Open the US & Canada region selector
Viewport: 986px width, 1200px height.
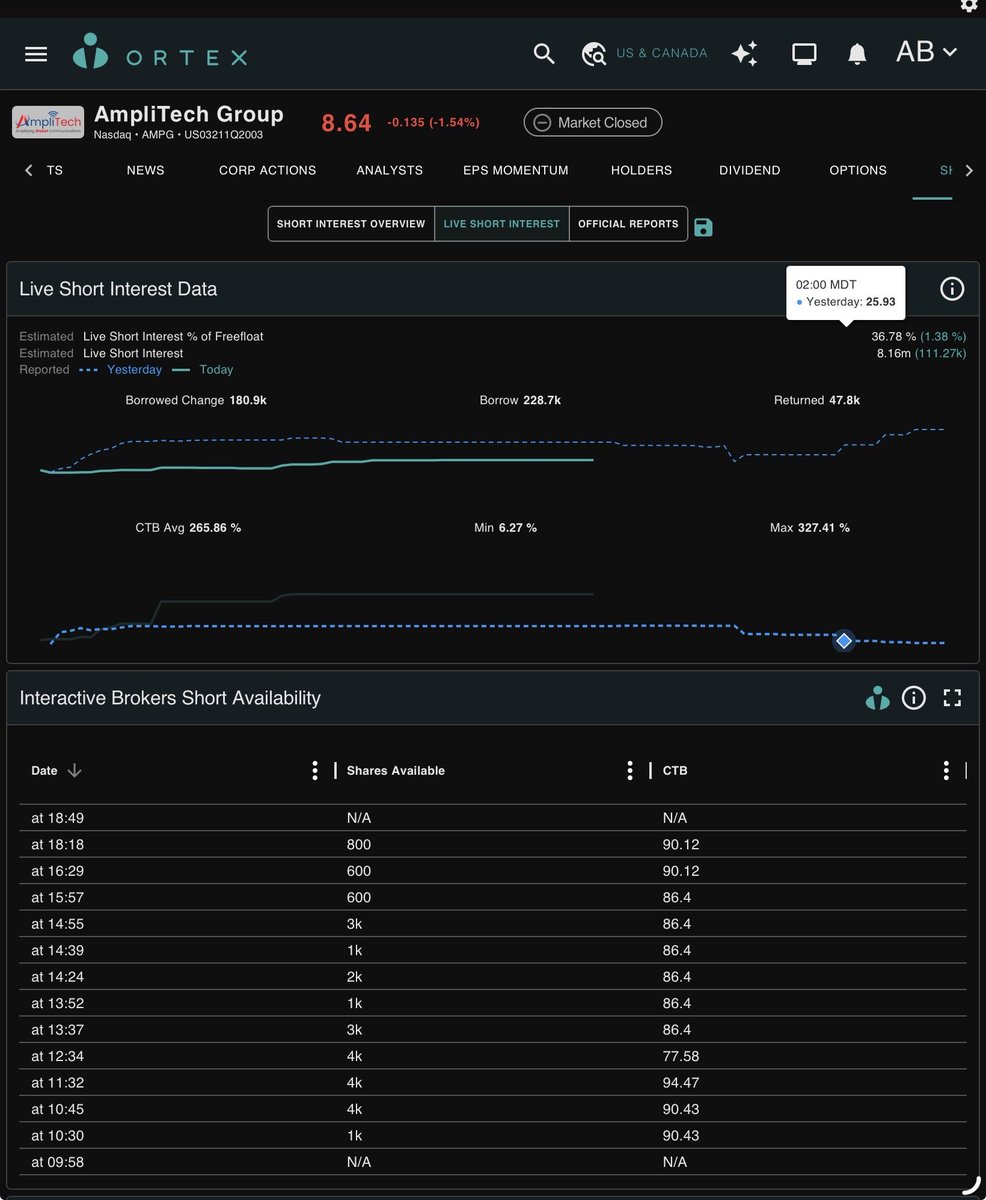click(x=645, y=53)
